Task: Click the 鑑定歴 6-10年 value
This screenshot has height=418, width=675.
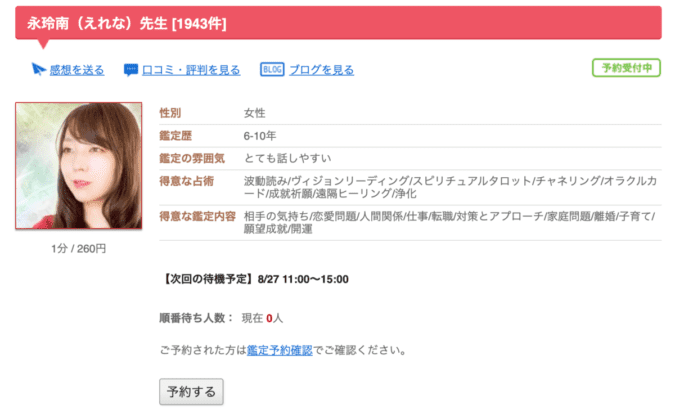Action: (260, 136)
